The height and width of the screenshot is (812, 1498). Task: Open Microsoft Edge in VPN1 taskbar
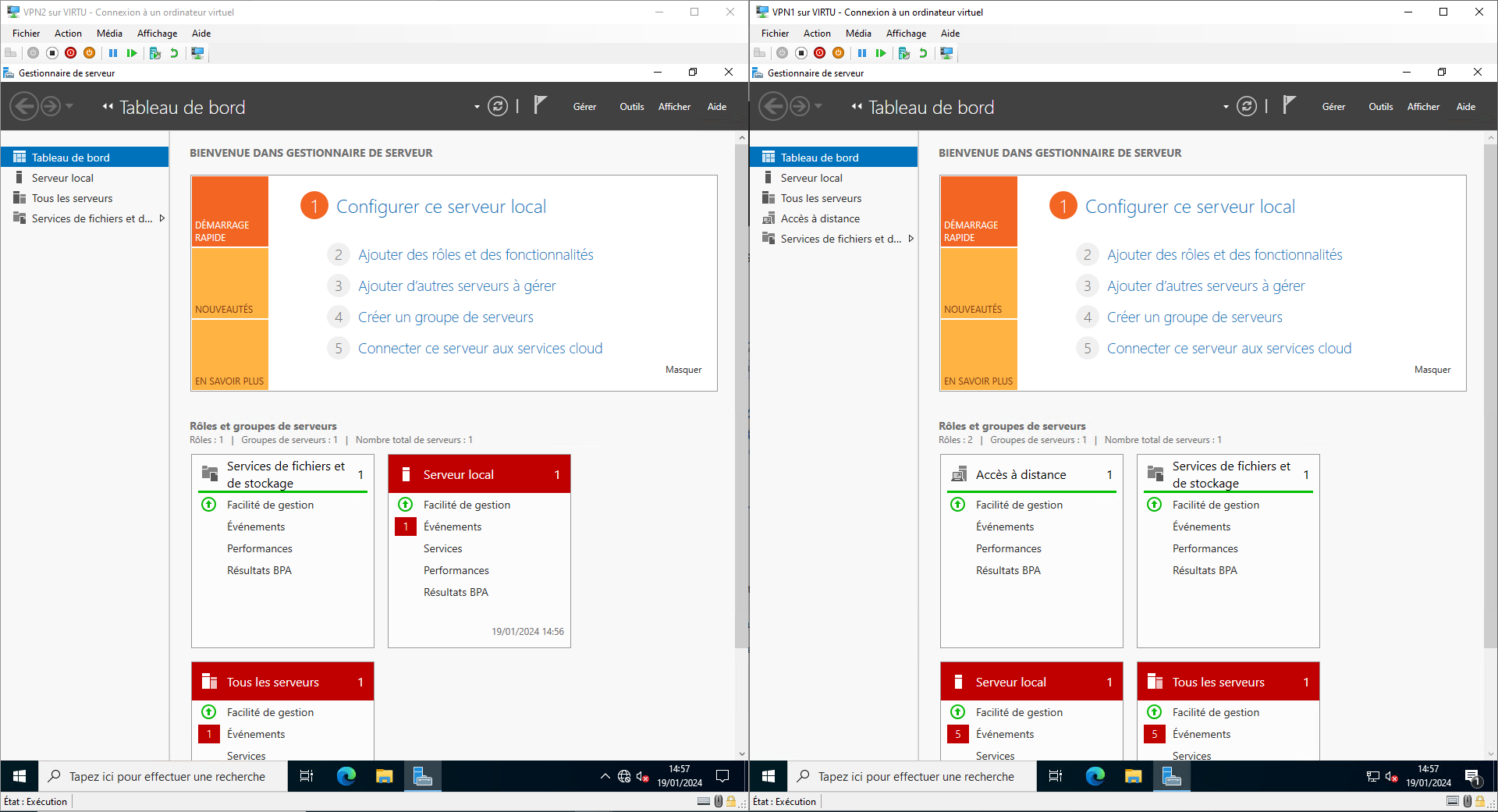(1095, 776)
